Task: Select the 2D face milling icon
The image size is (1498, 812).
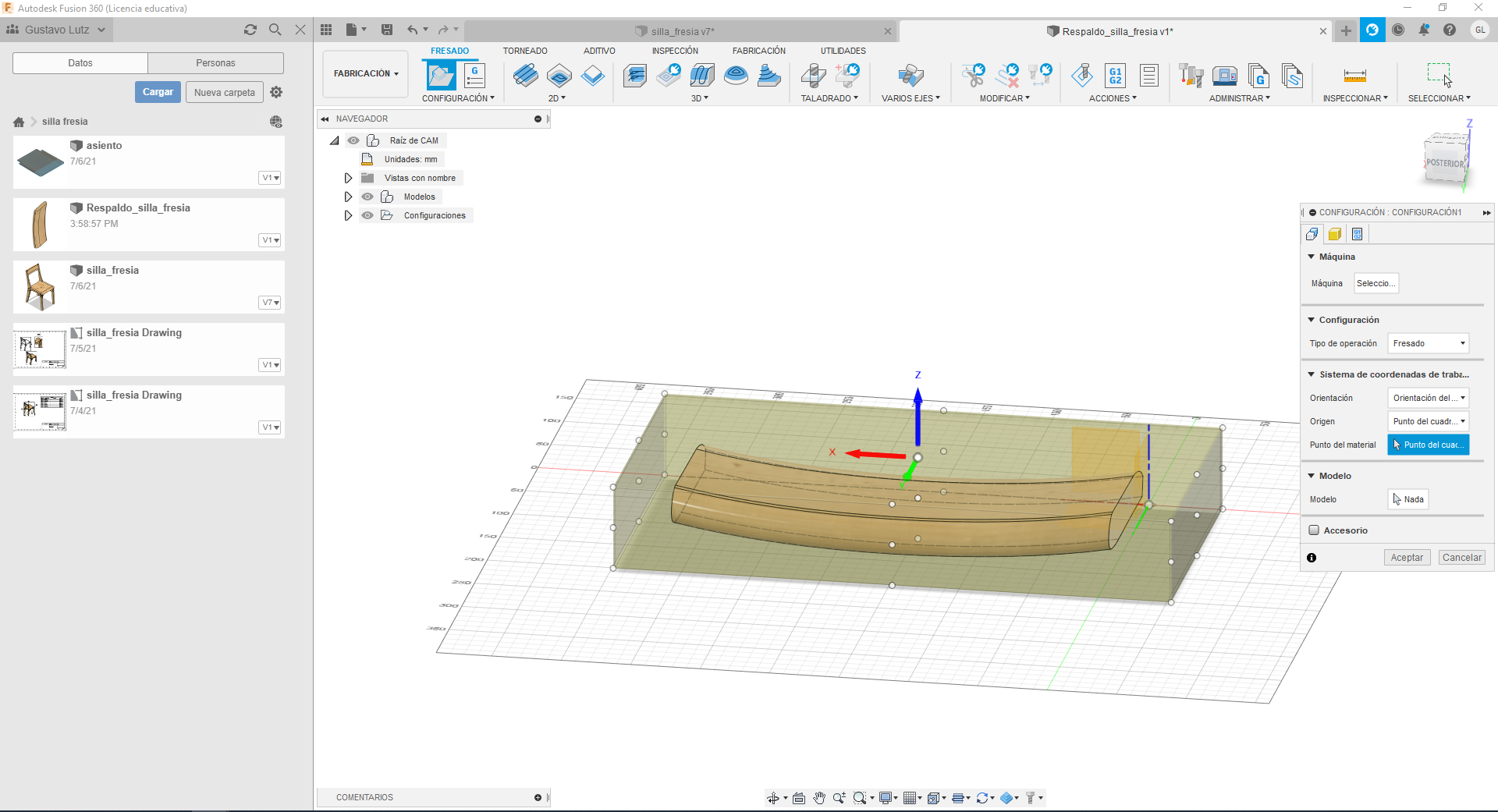Action: (x=593, y=76)
